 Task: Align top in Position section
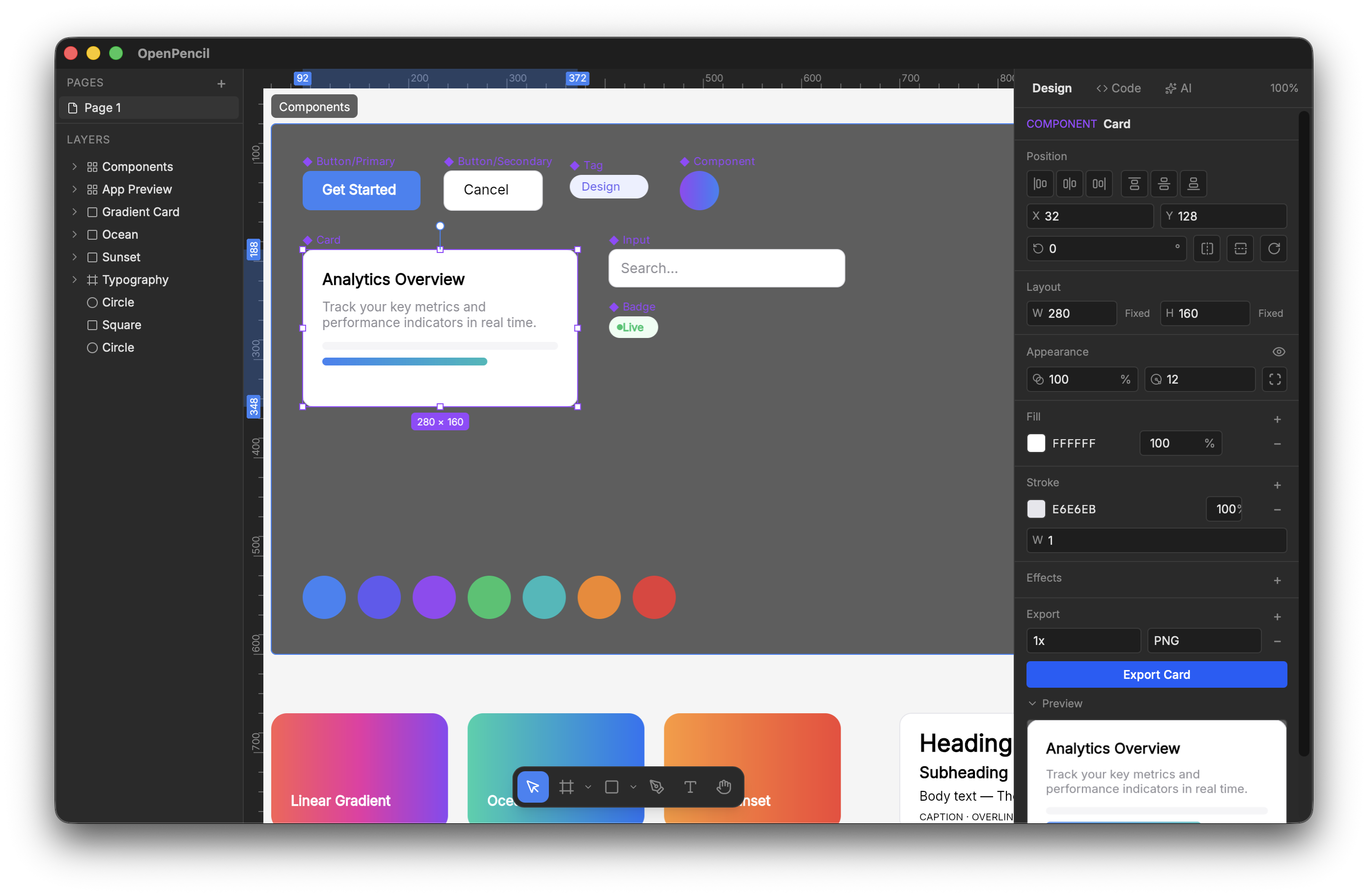[x=1134, y=184]
